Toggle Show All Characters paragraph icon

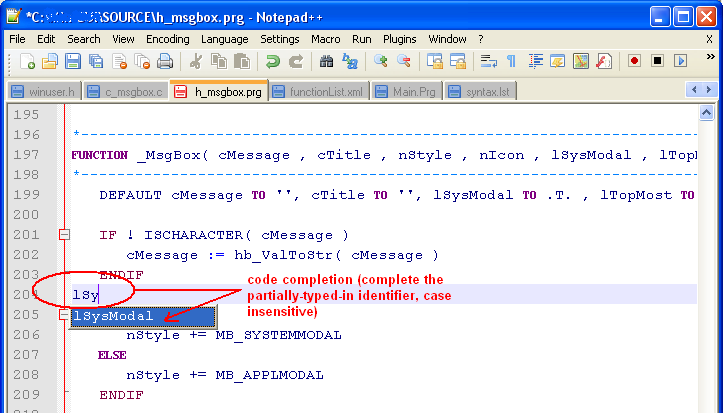click(511, 61)
